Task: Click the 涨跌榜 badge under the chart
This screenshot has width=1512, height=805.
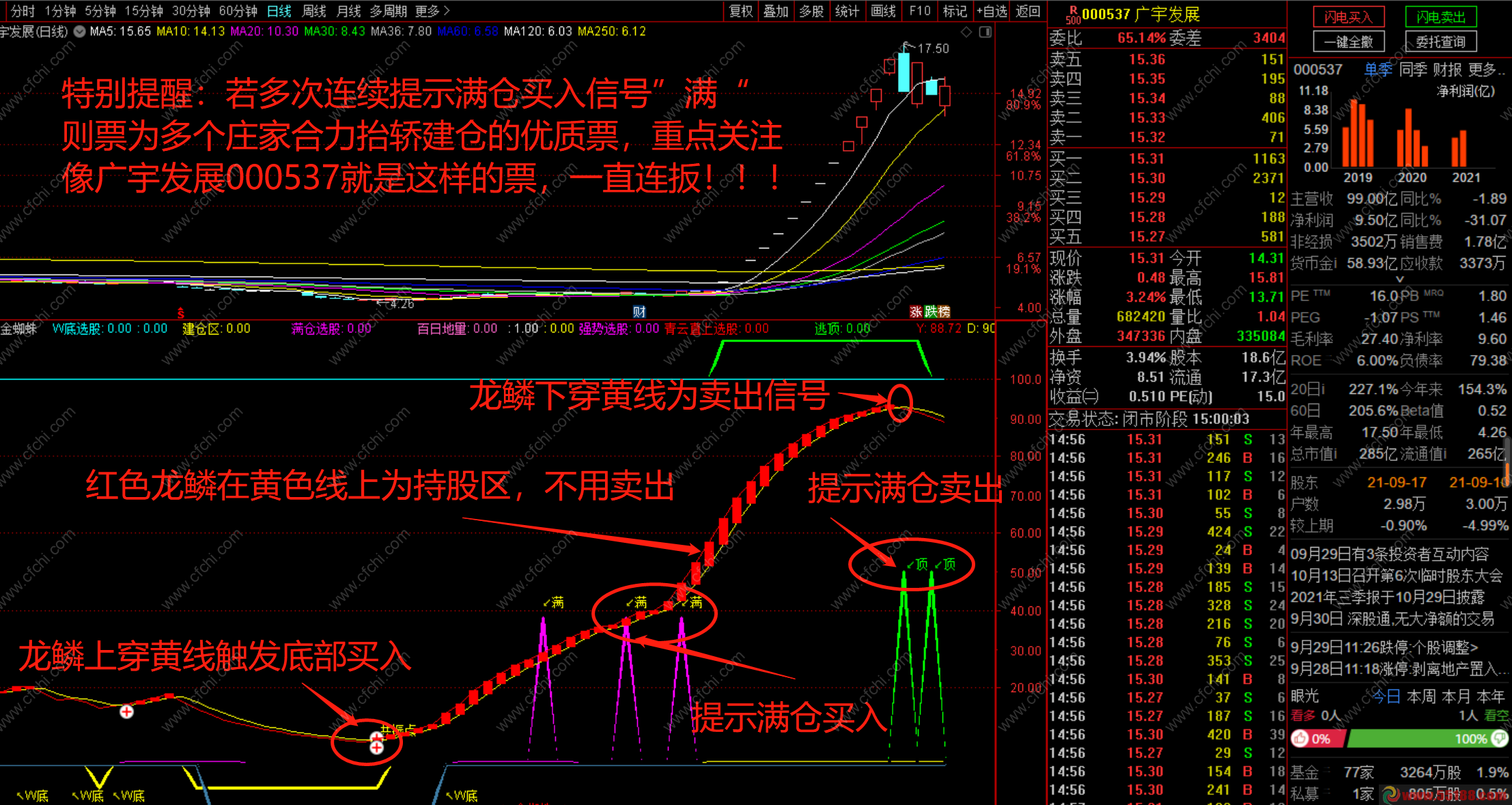Action: 929,312
